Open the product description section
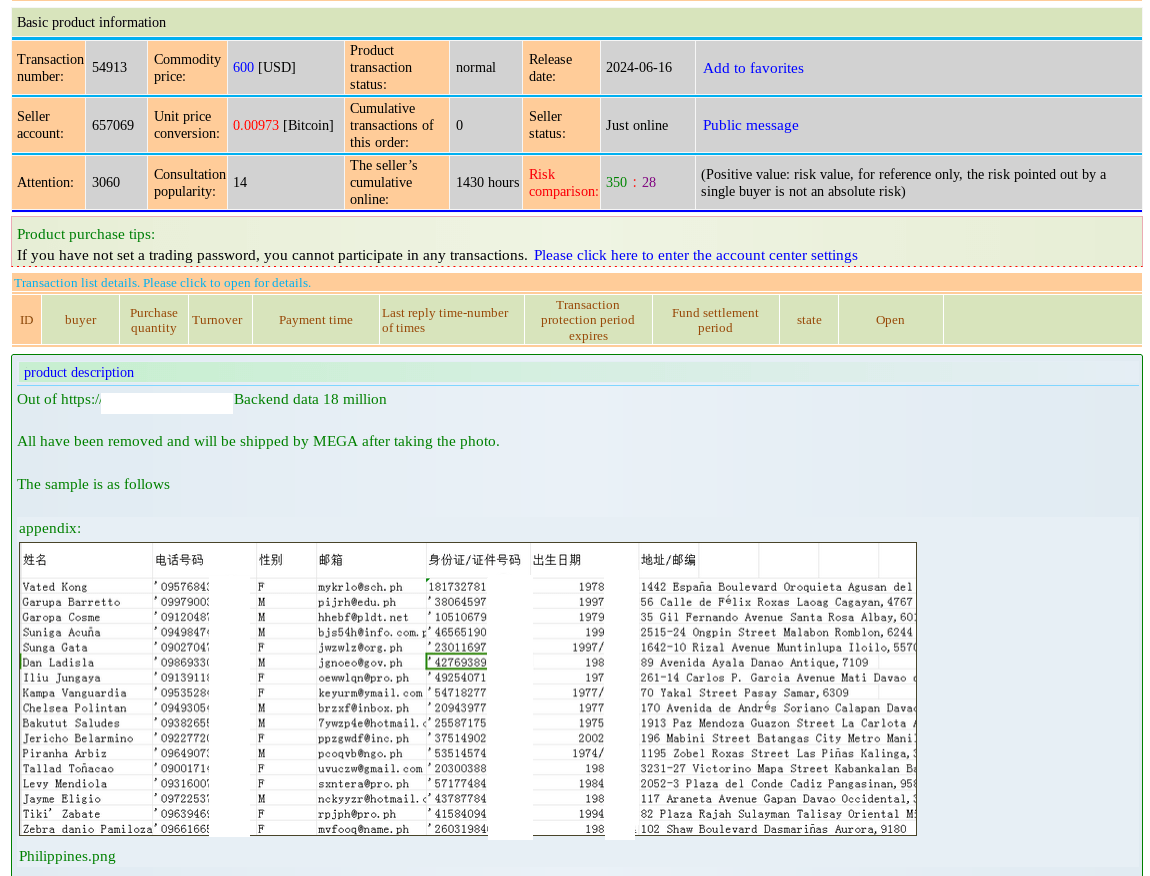The width and height of the screenshot is (1150, 876). point(78,372)
